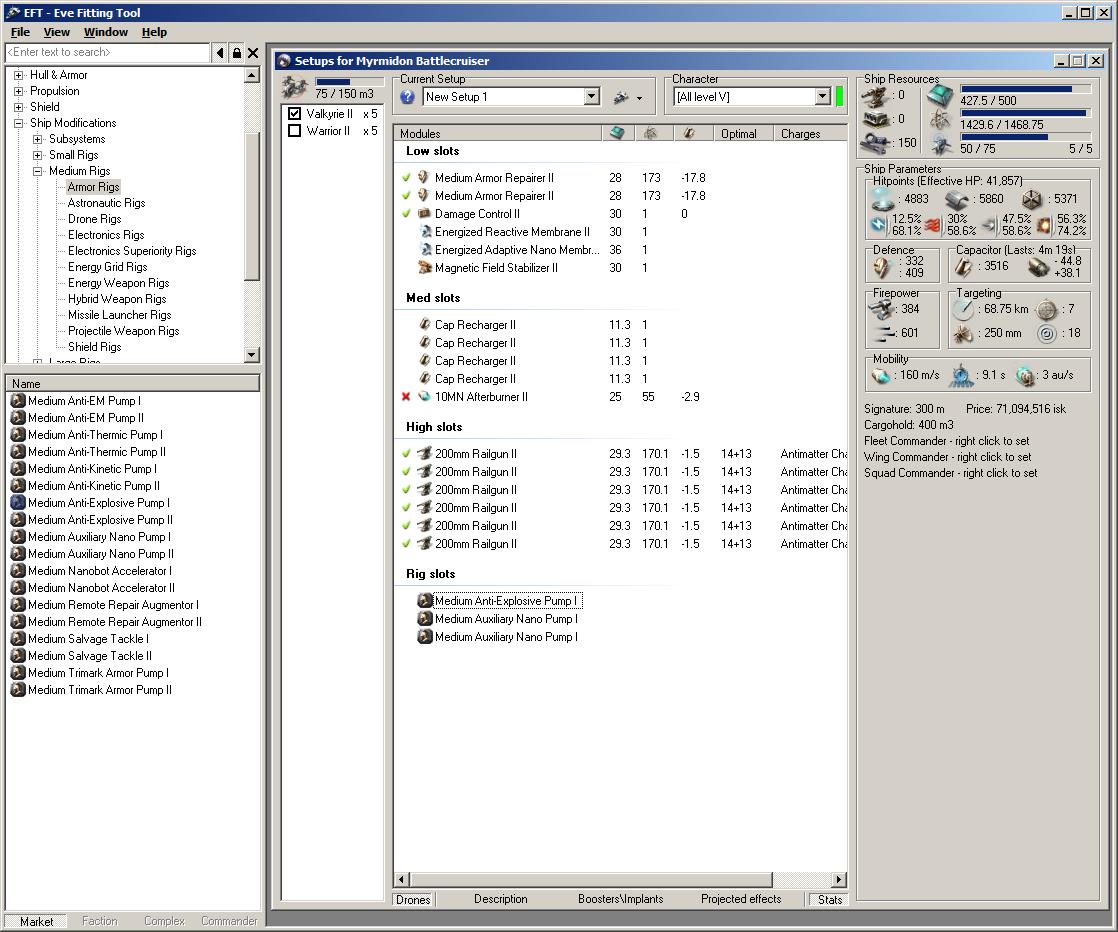Screen dimensions: 1118x932
Task: Click the CPU column header icon
Action: pyautogui.click(x=617, y=133)
